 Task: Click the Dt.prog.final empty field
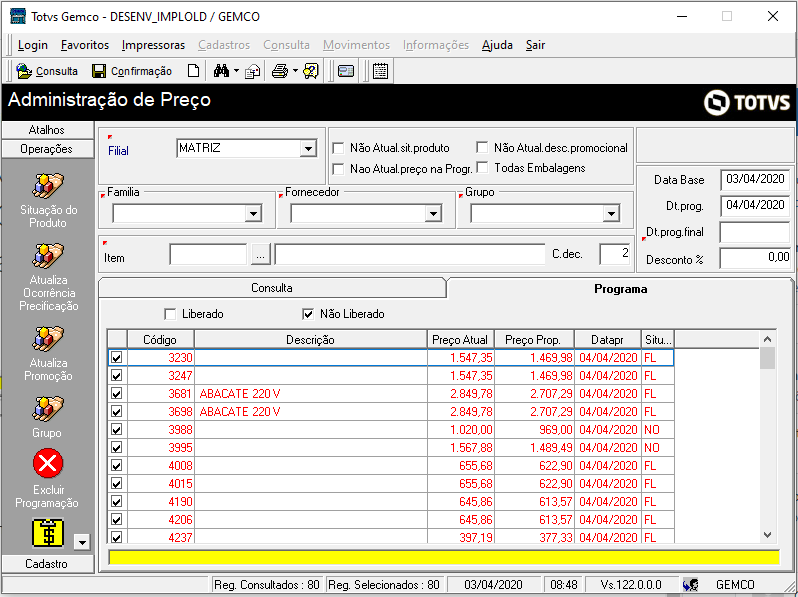click(755, 232)
